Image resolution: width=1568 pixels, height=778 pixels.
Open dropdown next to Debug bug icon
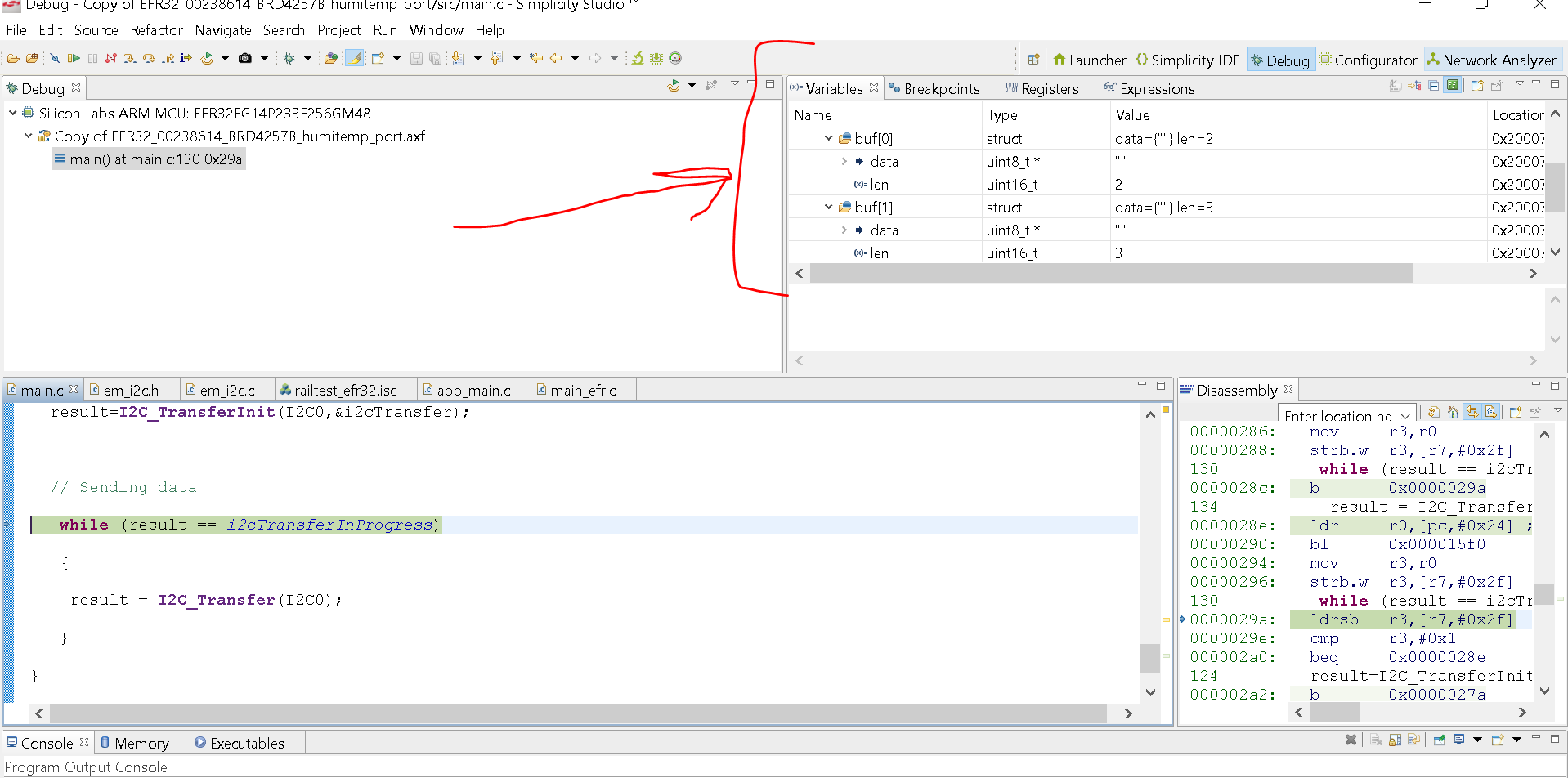point(307,58)
